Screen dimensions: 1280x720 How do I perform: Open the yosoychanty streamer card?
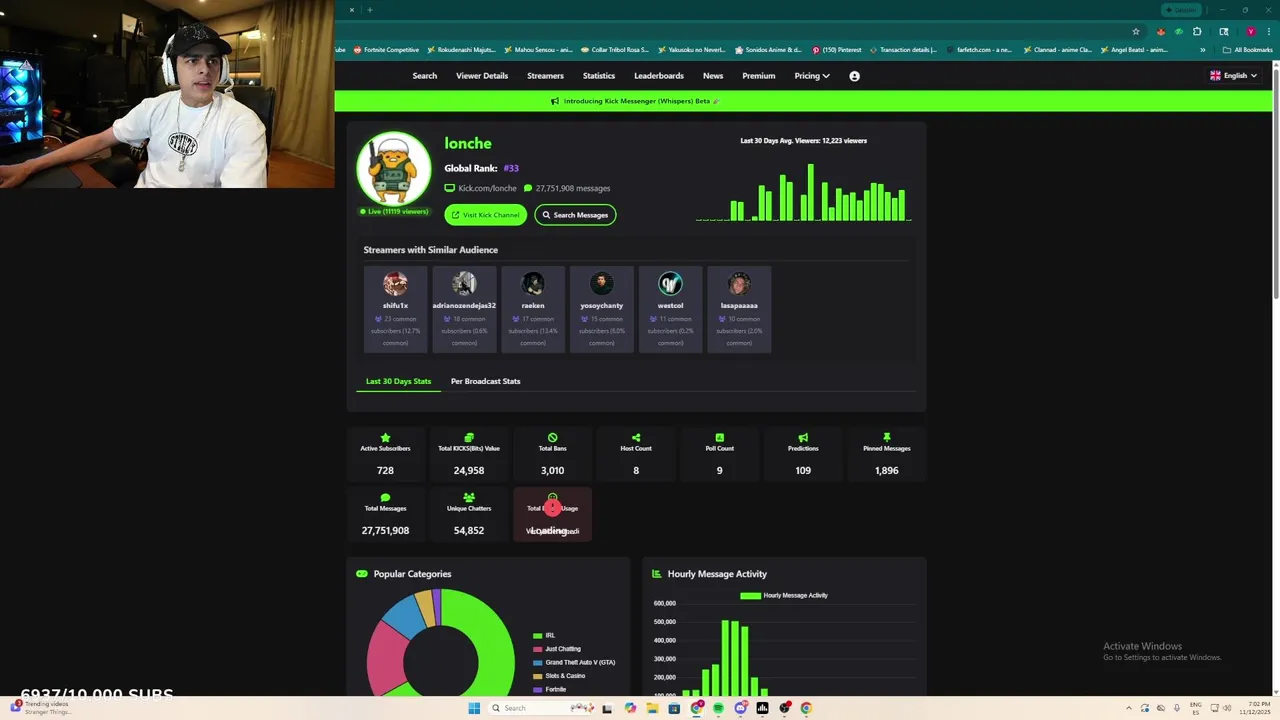[602, 309]
